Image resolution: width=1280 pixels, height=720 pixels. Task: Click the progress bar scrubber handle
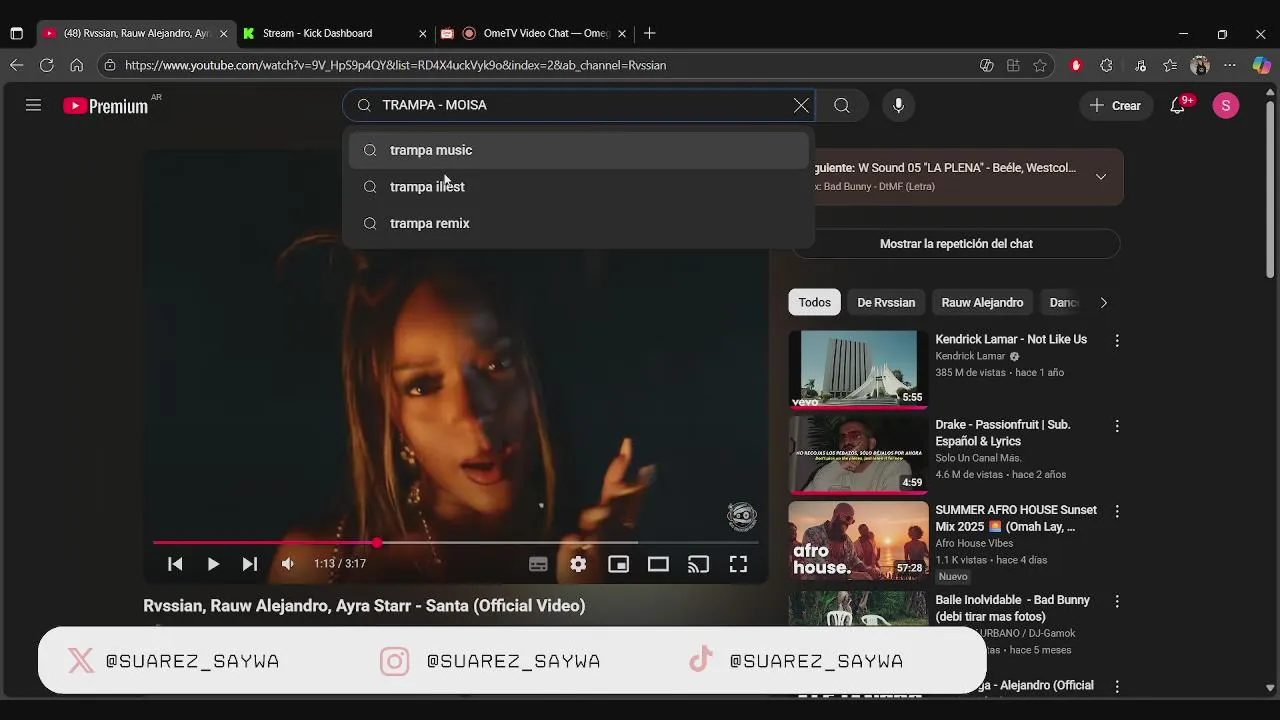tap(377, 543)
